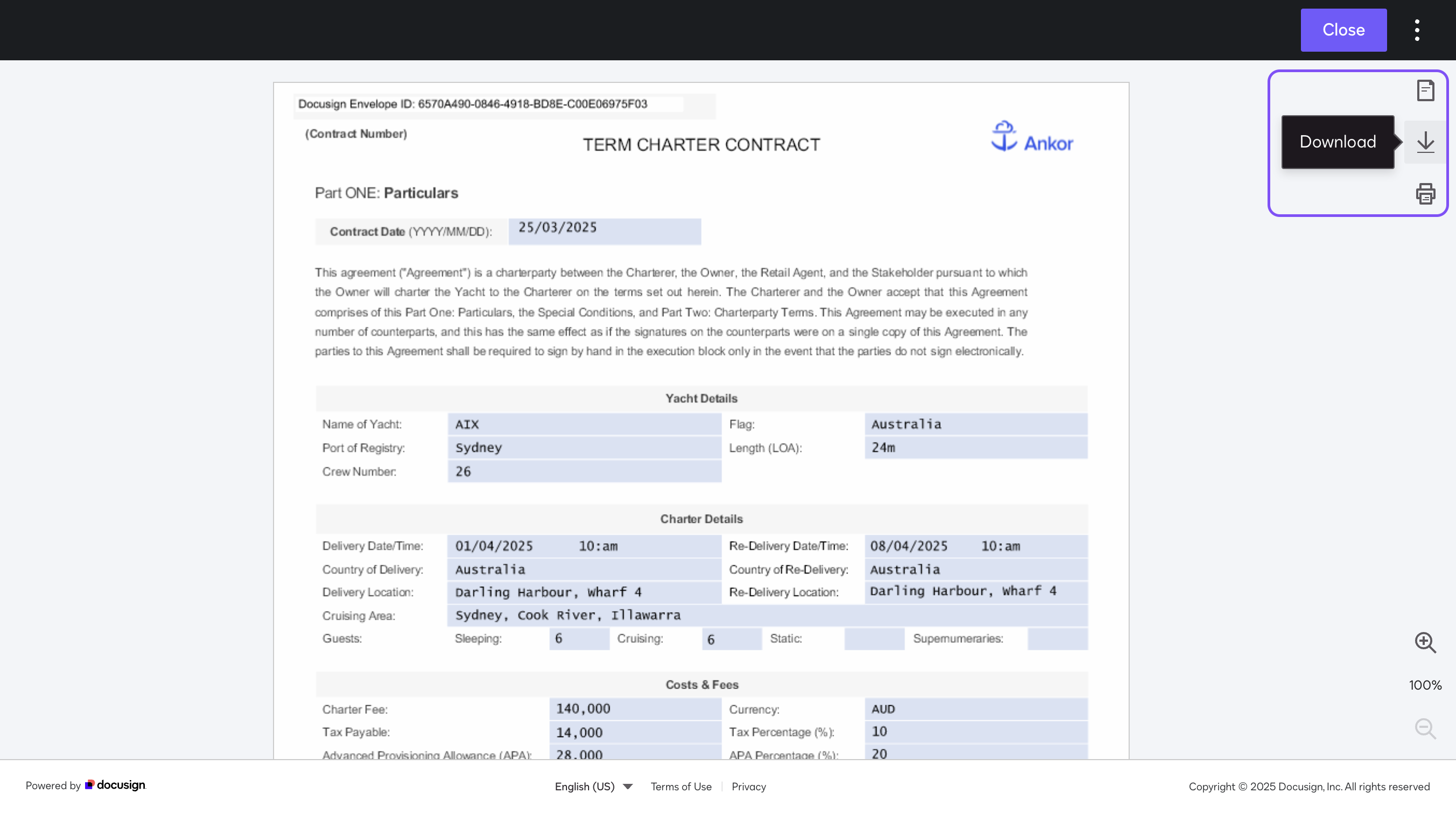Click the Charter Details section header
This screenshot has width=1456, height=814.
[701, 518]
